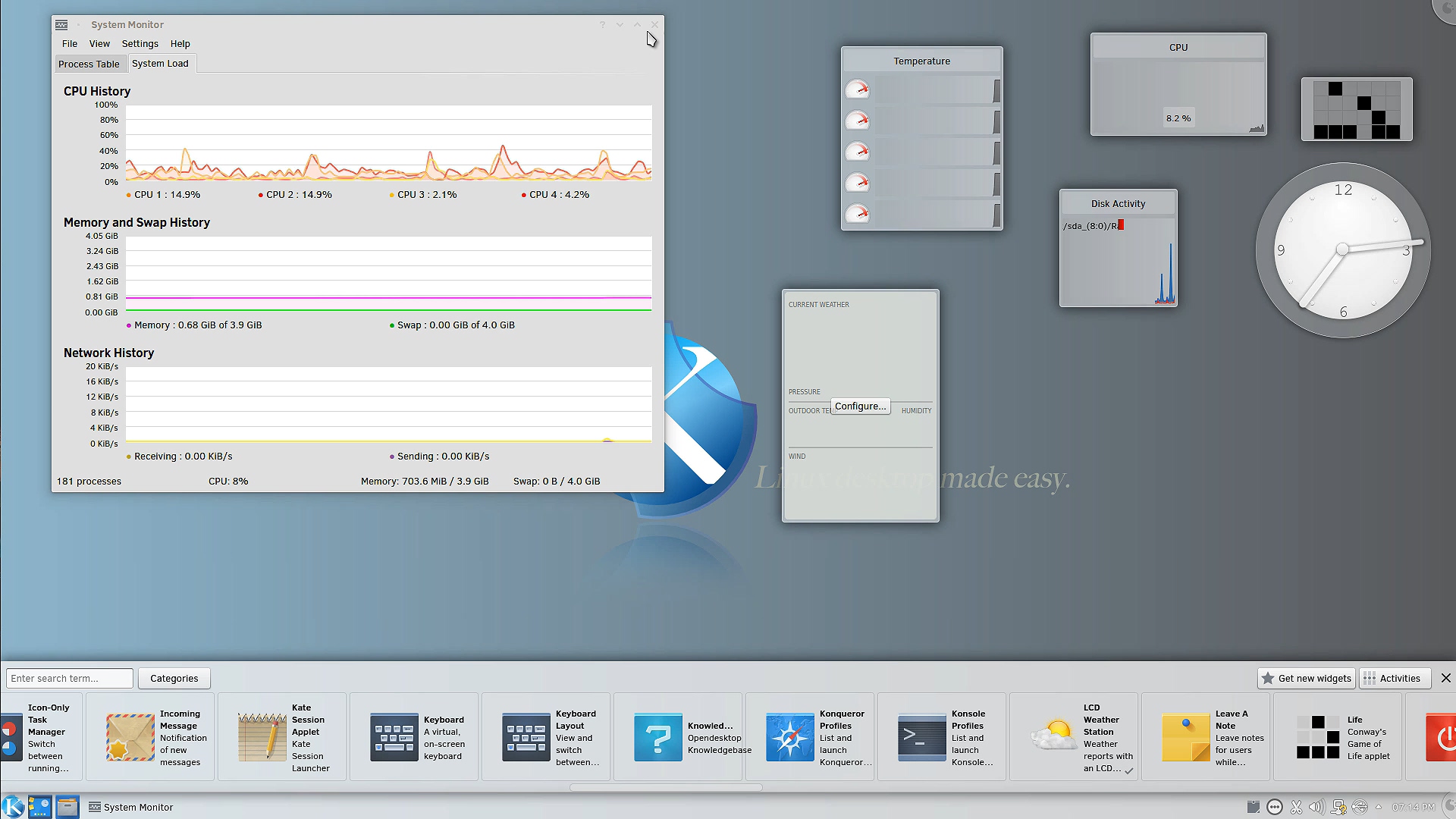Open the Settings menu

140,44
